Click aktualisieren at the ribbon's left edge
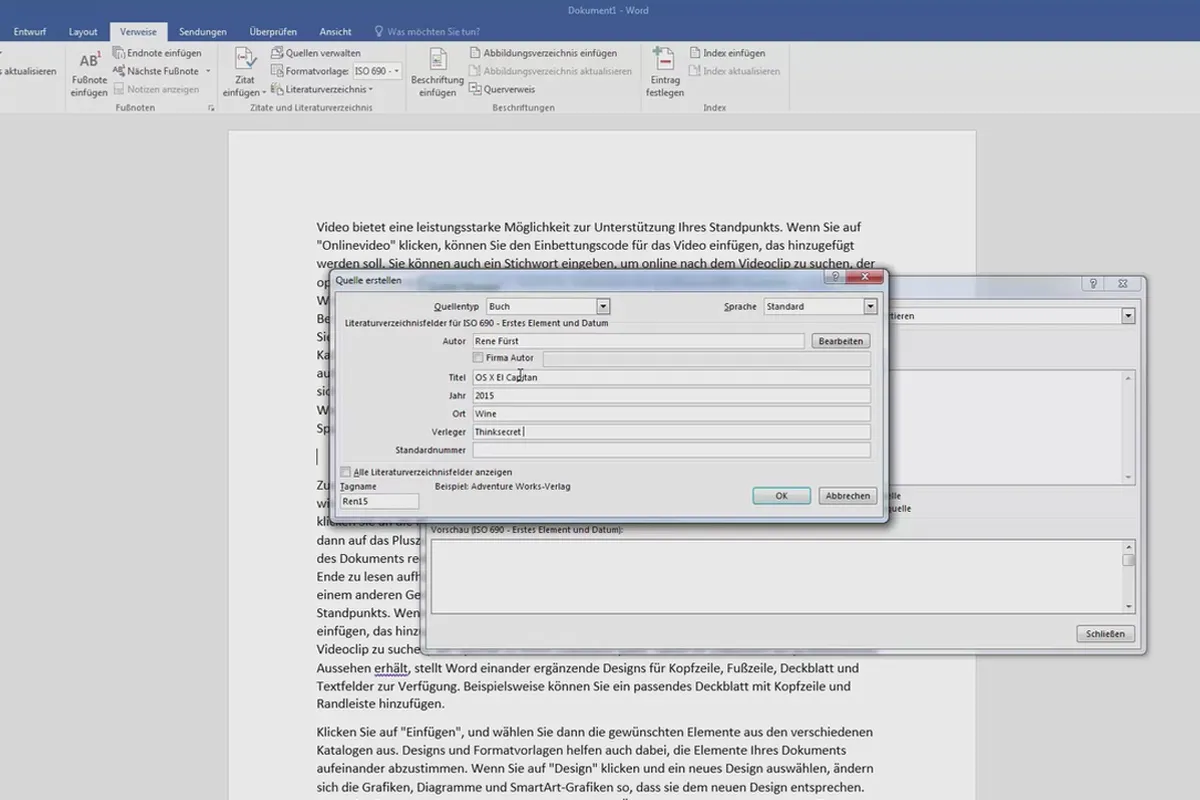This screenshot has width=1200, height=800. [30, 71]
